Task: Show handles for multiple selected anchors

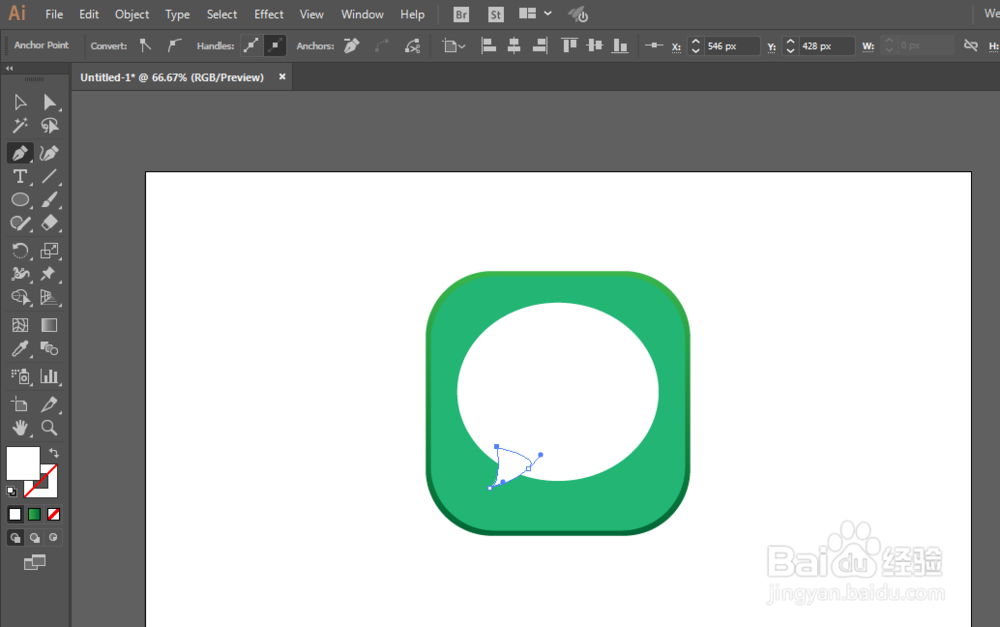Action: pyautogui.click(x=251, y=45)
